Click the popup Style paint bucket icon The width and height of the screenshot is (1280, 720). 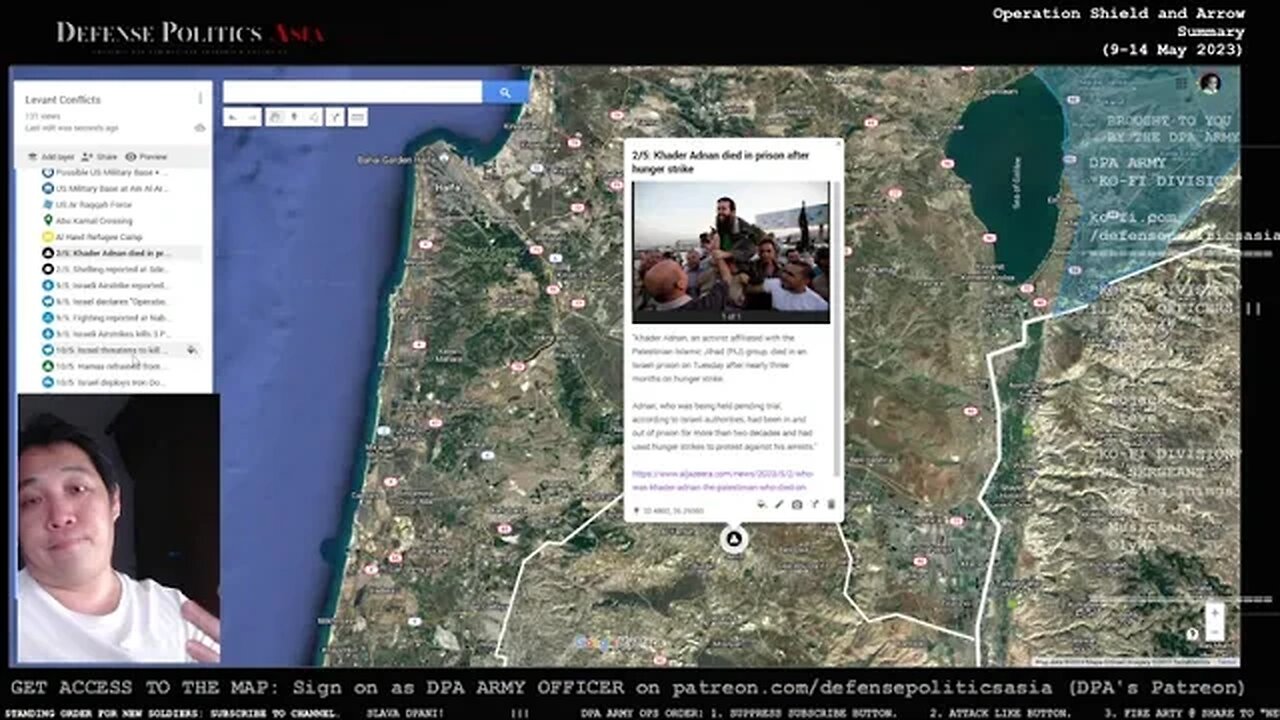coord(761,504)
